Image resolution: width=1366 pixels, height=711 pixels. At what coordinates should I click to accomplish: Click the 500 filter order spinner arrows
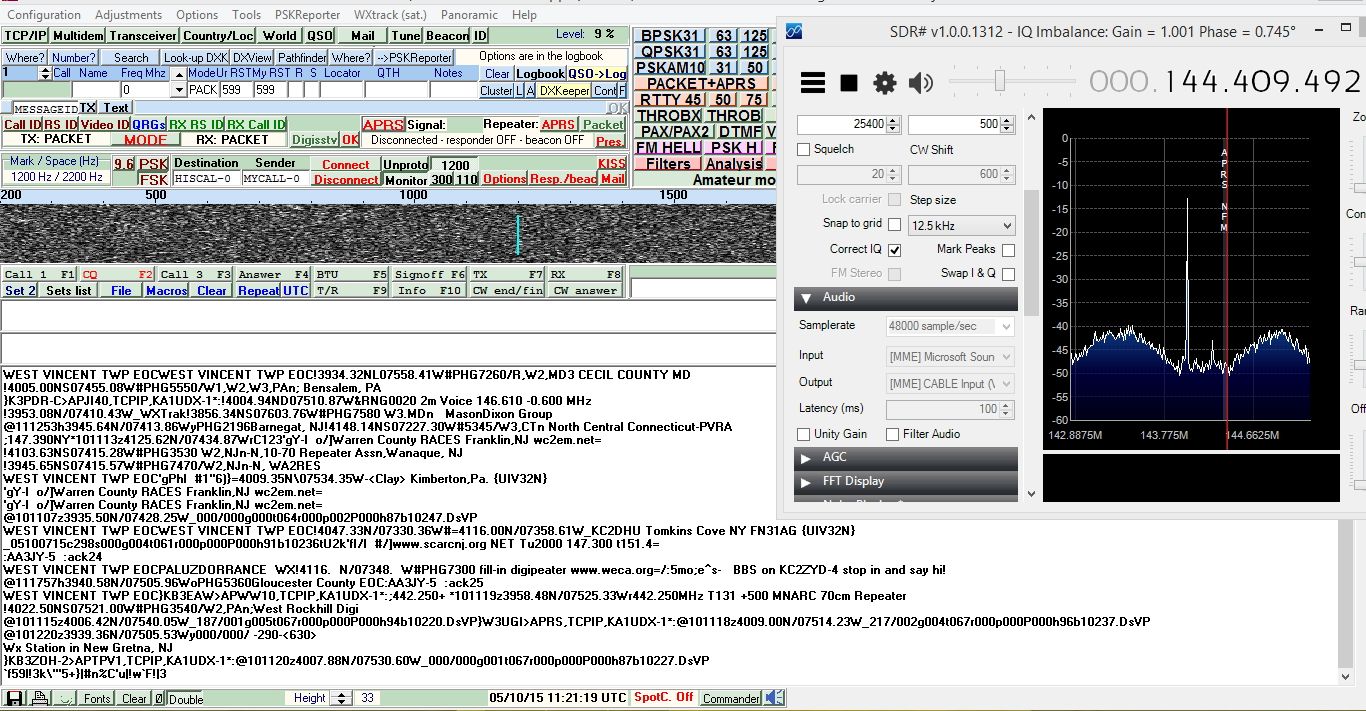1008,124
